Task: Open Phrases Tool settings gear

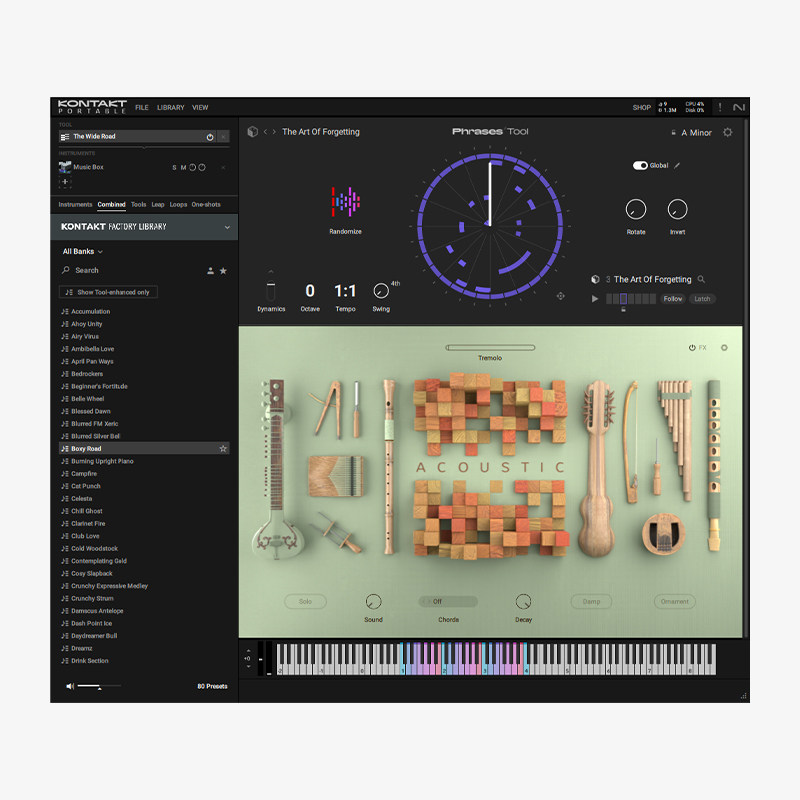Action: coord(728,133)
